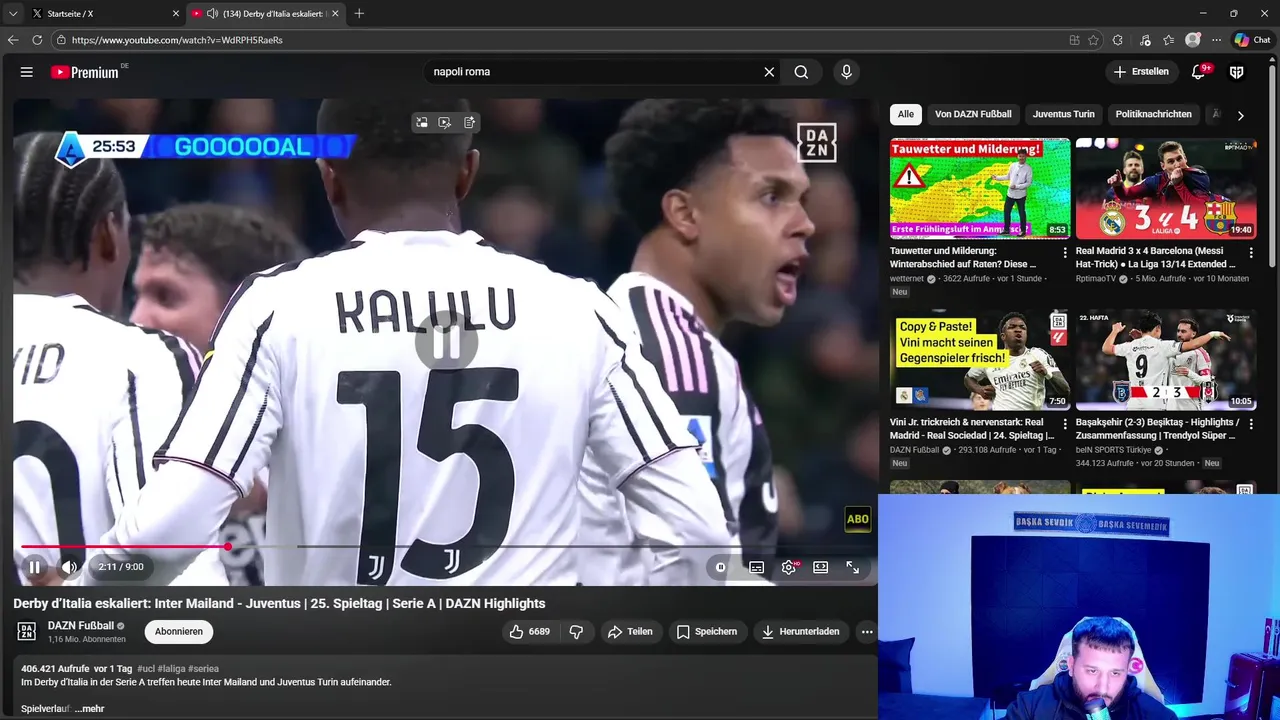Open a new browser tab
This screenshot has width=1280, height=720.
pos(359,14)
